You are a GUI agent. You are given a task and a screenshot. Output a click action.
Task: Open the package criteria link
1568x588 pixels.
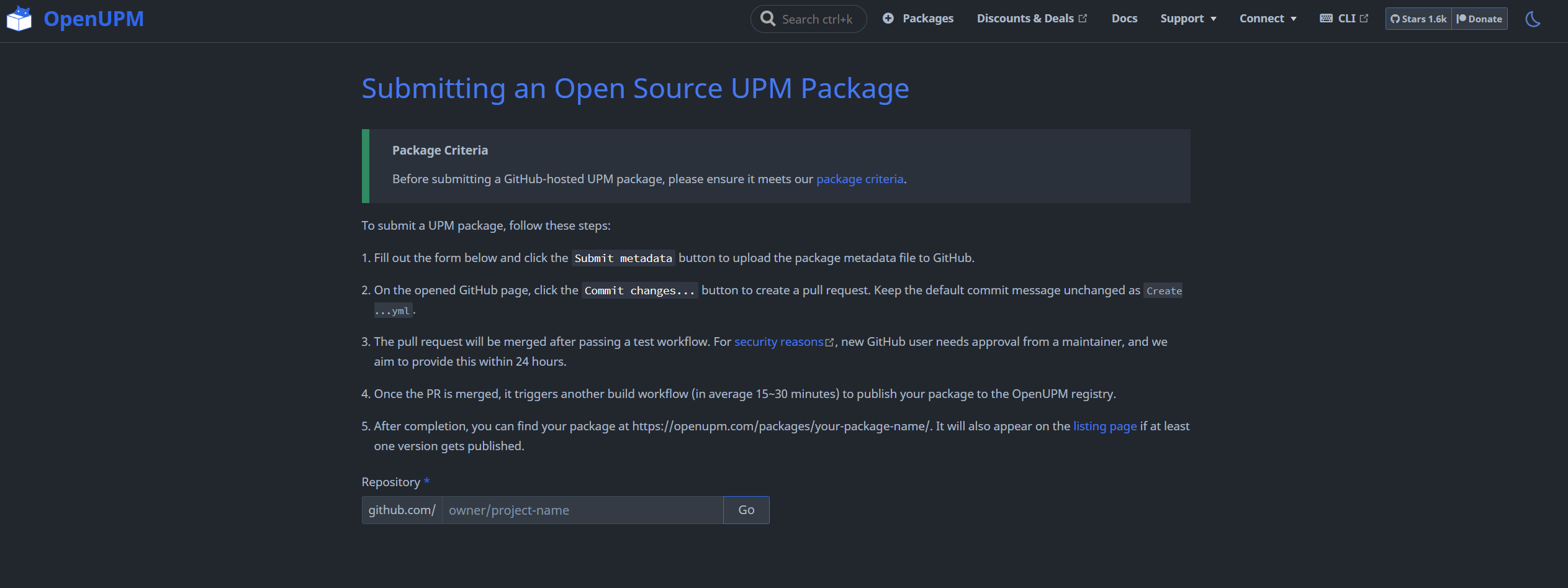859,179
